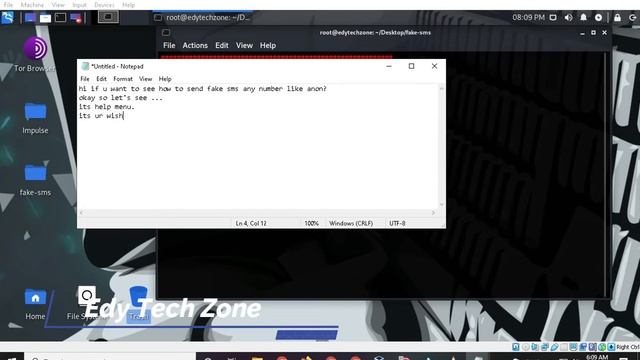This screenshot has height=360, width=640.
Task: Click the power manager tray icon
Action: click(x=598, y=18)
